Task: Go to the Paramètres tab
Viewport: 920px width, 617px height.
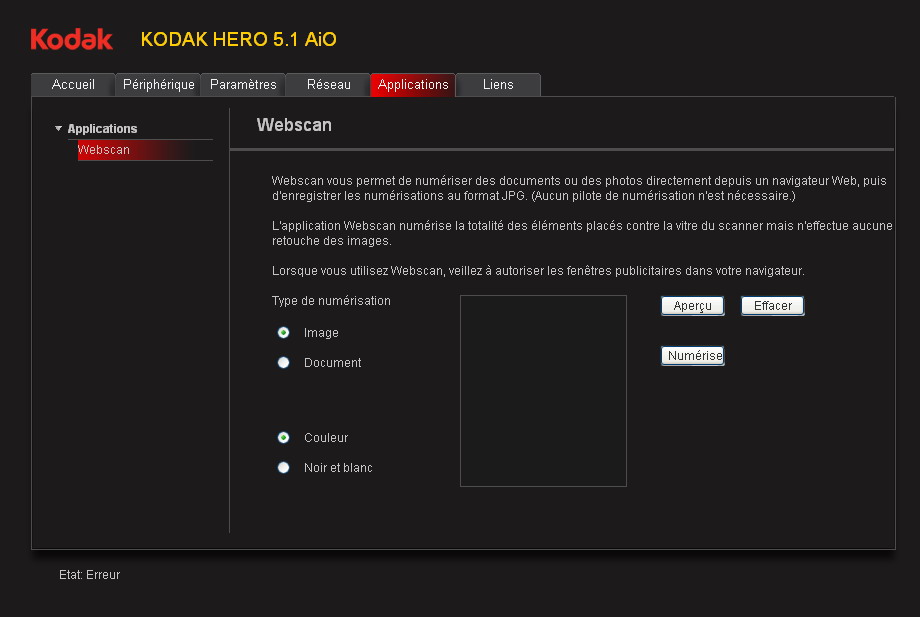Action: pos(243,85)
